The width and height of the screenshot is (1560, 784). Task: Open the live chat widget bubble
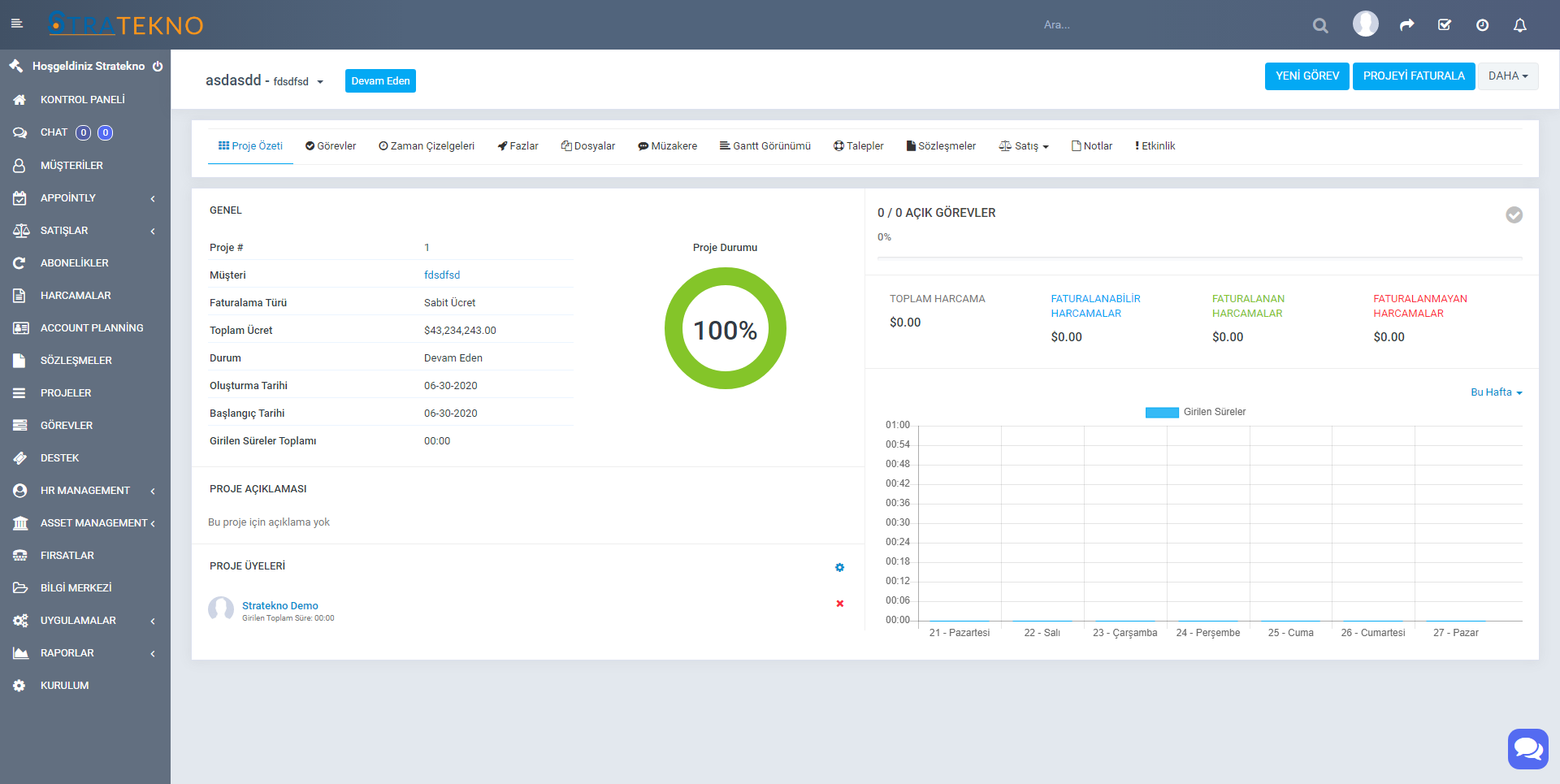coord(1528,748)
